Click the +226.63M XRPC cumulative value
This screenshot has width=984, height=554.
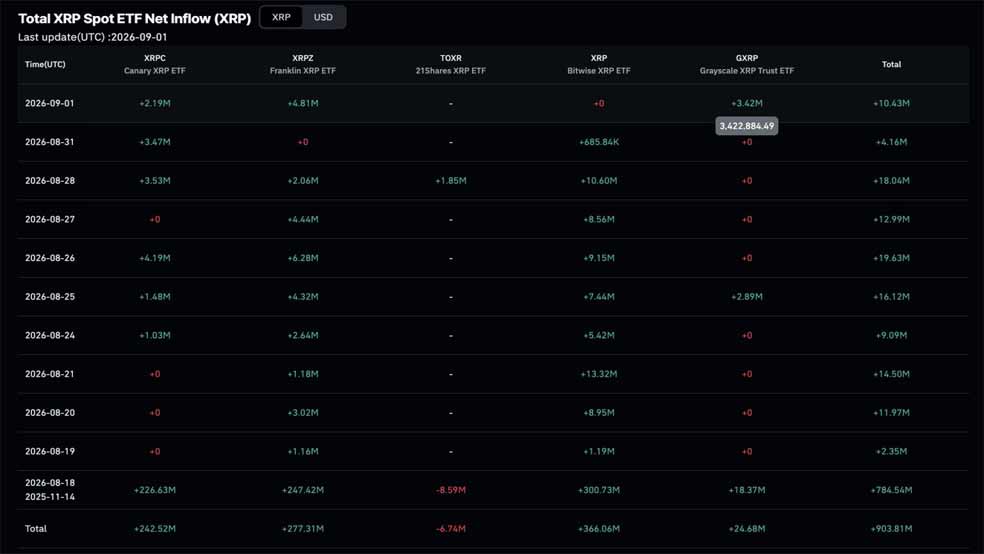(155, 490)
